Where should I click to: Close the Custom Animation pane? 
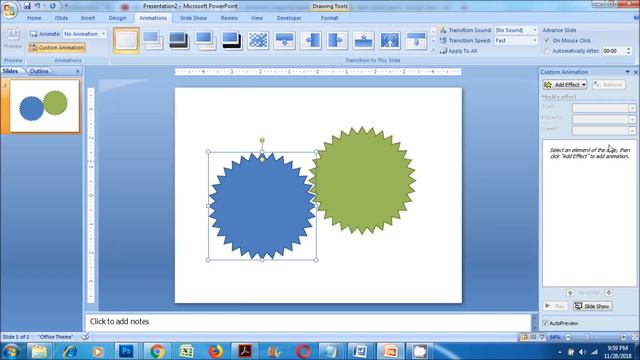(x=636, y=72)
